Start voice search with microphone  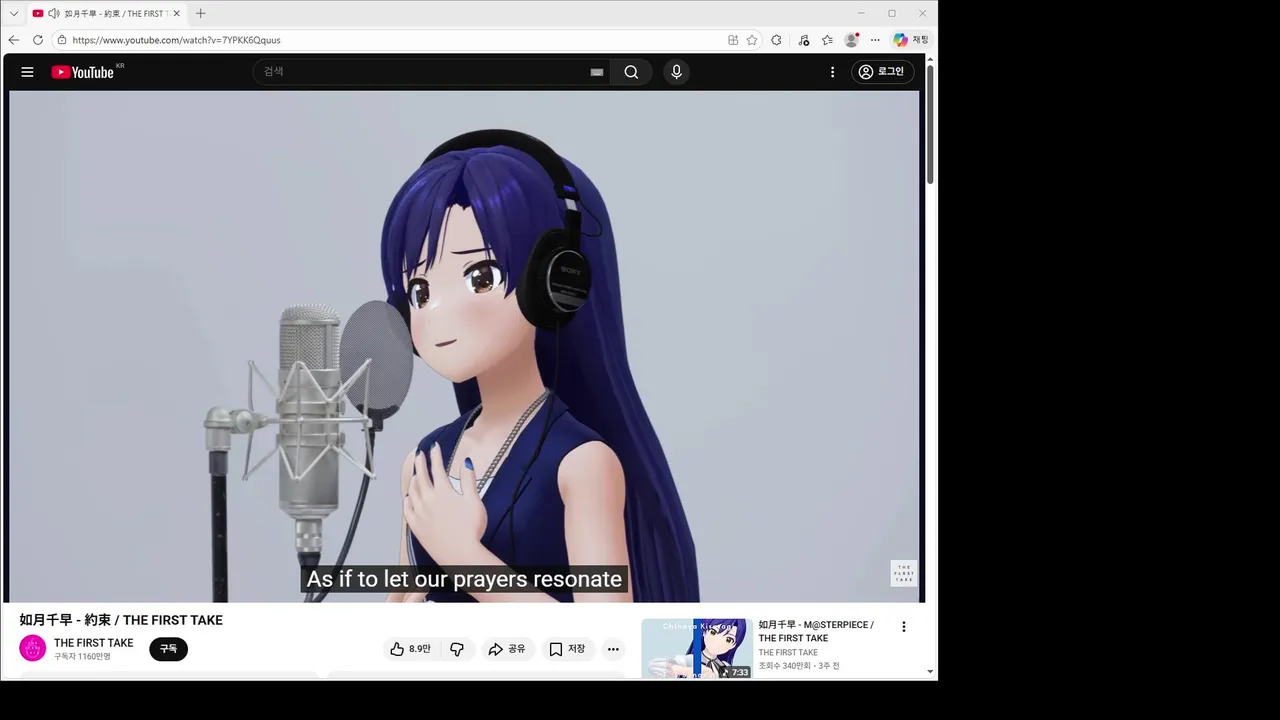(x=676, y=72)
